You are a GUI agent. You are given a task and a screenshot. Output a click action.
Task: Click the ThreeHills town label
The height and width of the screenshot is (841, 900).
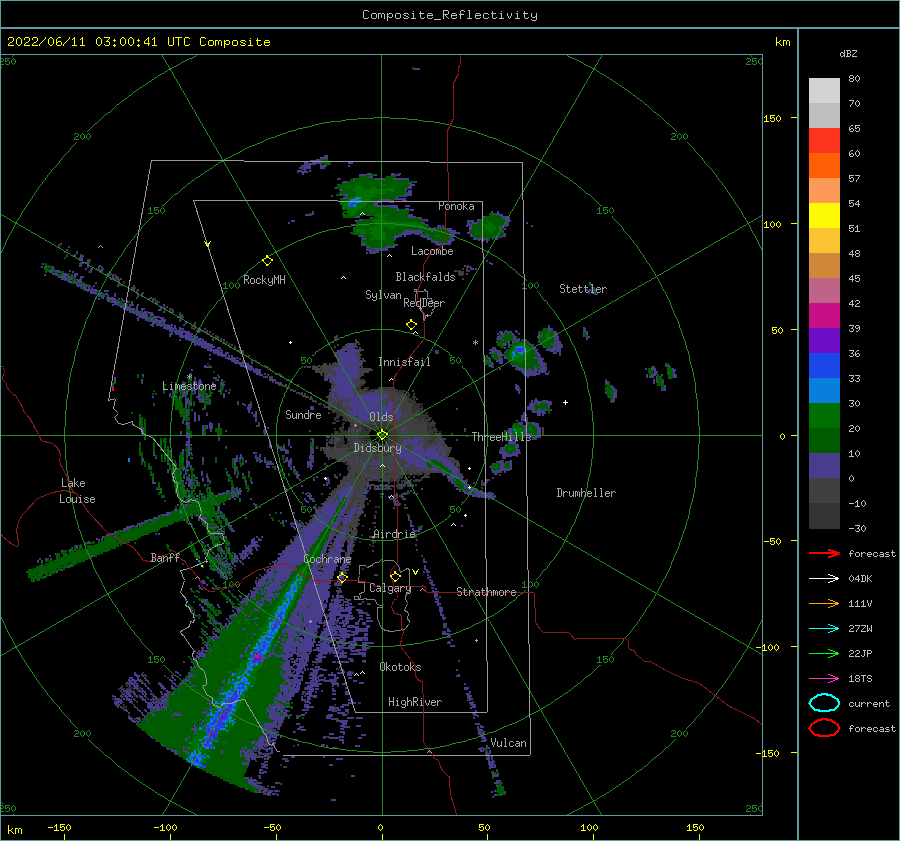point(502,437)
